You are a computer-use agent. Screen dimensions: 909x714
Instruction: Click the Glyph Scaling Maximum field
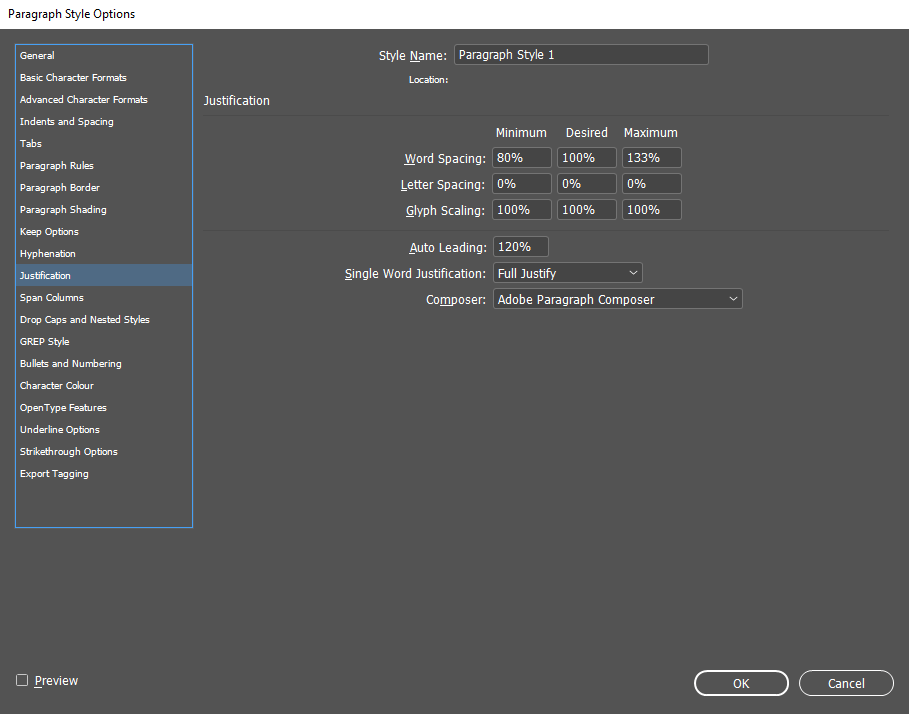tap(651, 210)
